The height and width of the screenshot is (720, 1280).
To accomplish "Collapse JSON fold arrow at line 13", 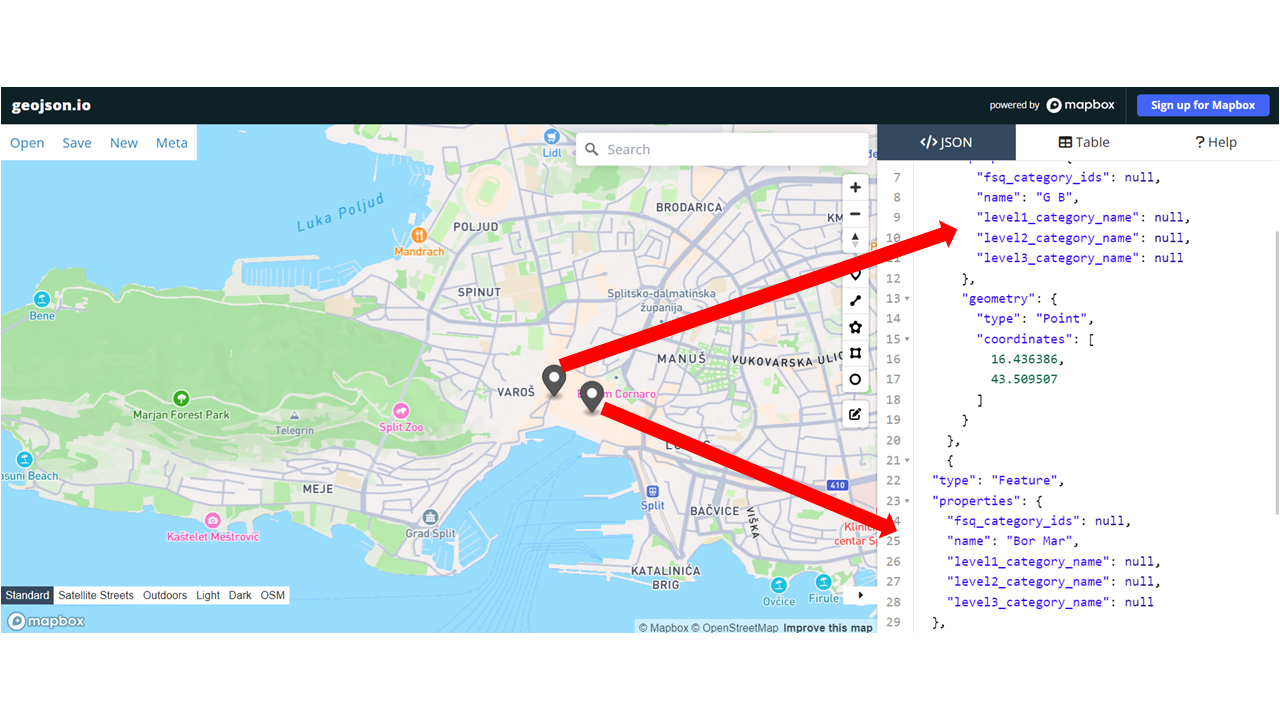I will point(907,298).
